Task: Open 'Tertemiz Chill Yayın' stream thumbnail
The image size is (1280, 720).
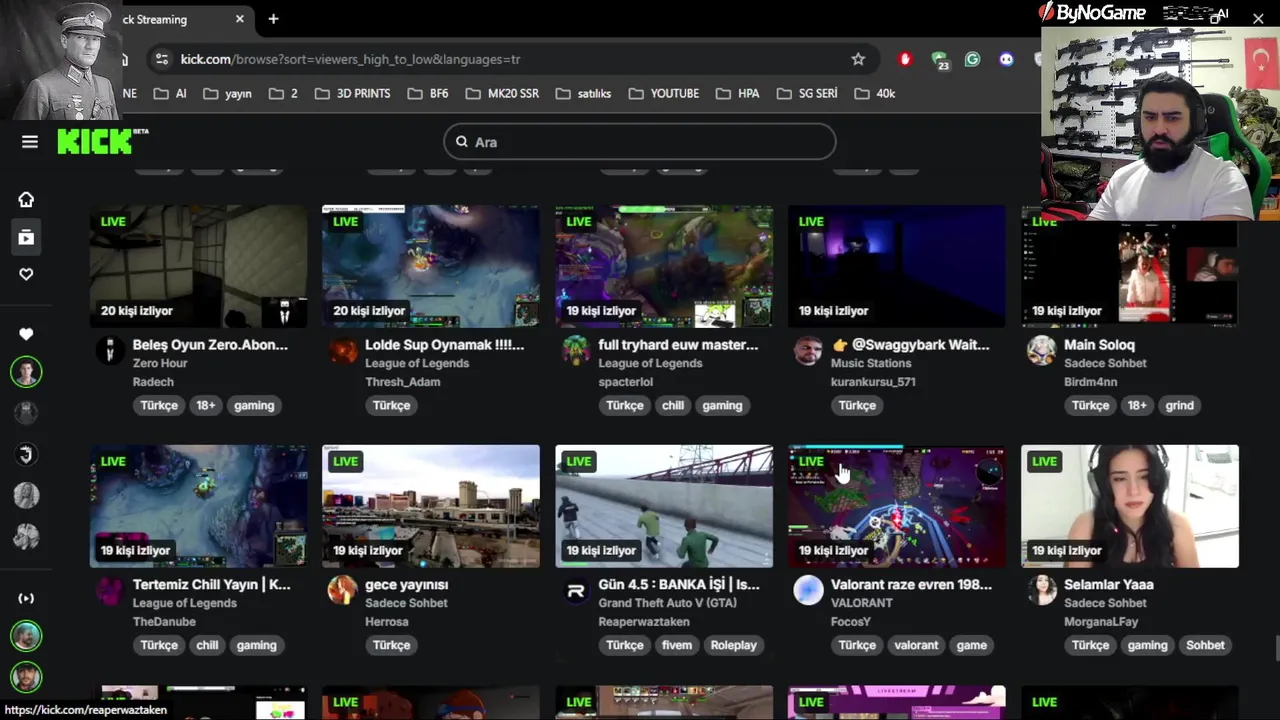Action: pos(199,506)
